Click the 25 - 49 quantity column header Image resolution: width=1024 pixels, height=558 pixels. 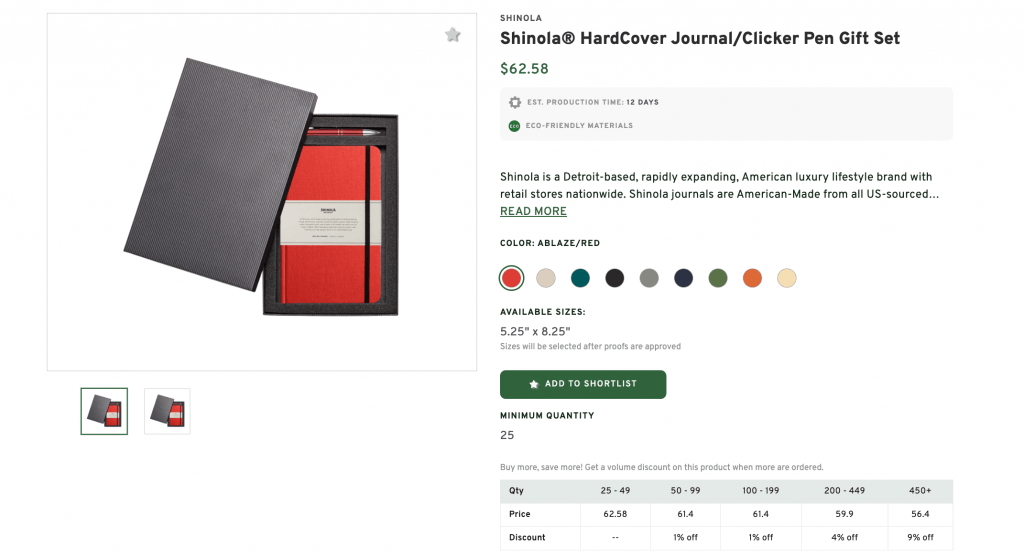click(x=615, y=491)
